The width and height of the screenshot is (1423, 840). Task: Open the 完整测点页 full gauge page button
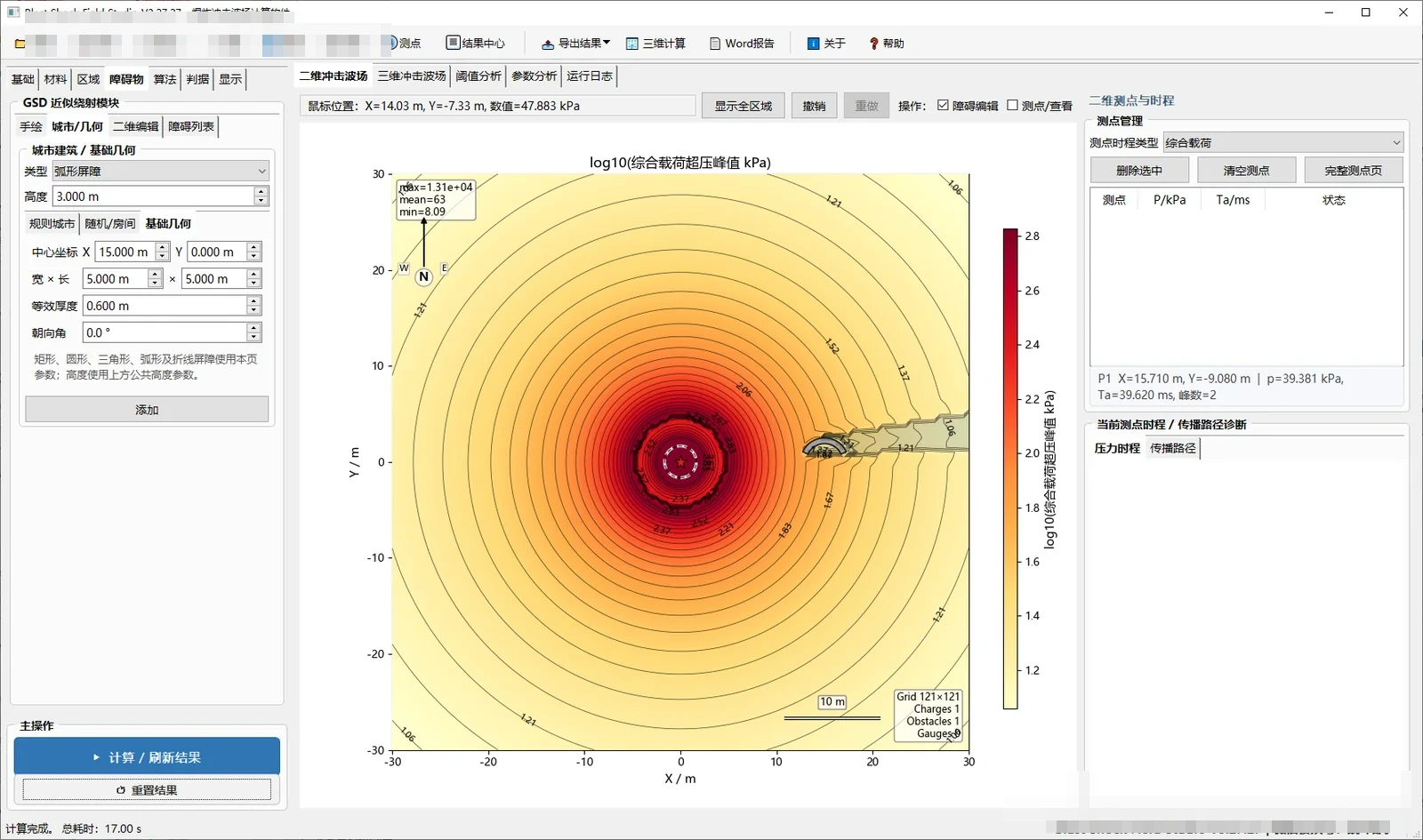point(1354,170)
